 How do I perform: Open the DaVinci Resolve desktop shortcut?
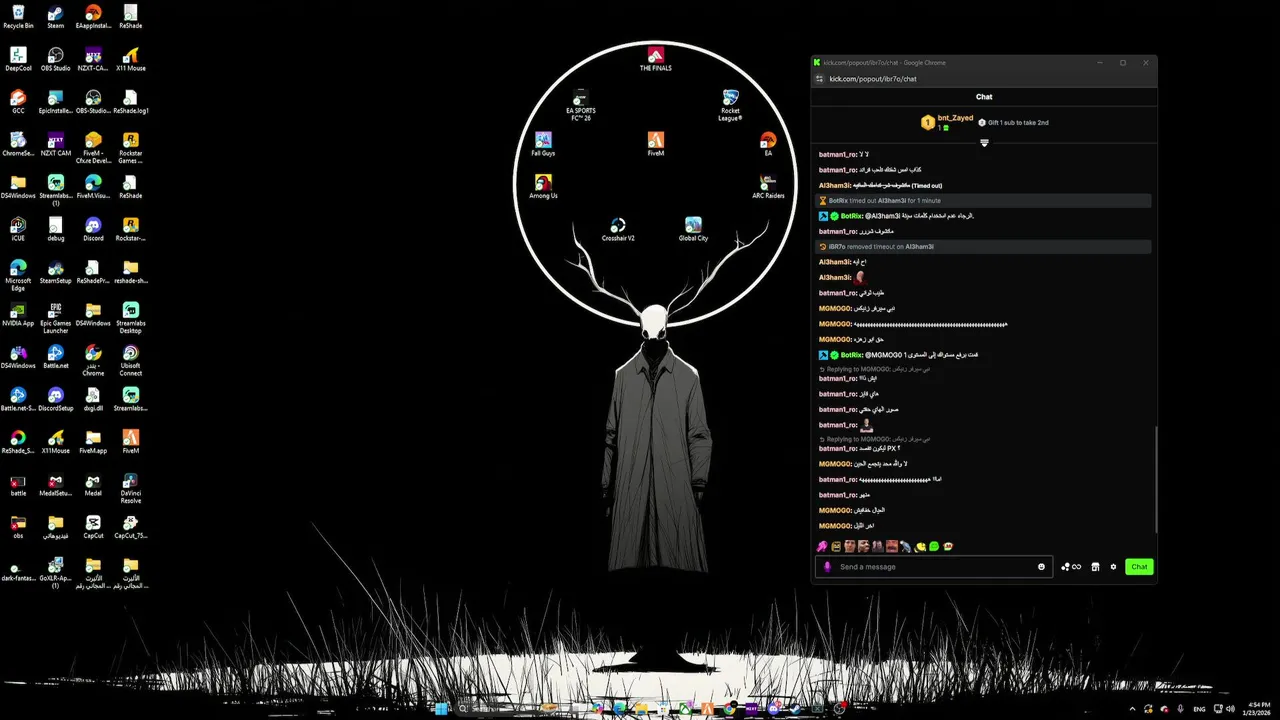[131, 487]
